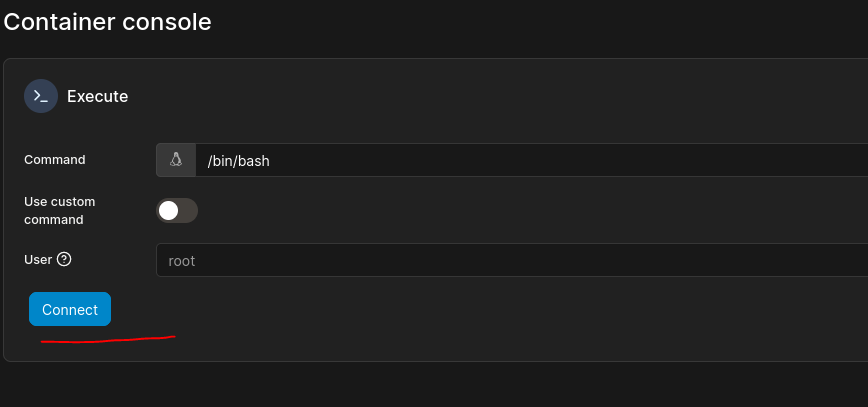868x407 pixels.
Task: Enable the Use custom command switch
Action: click(x=177, y=210)
